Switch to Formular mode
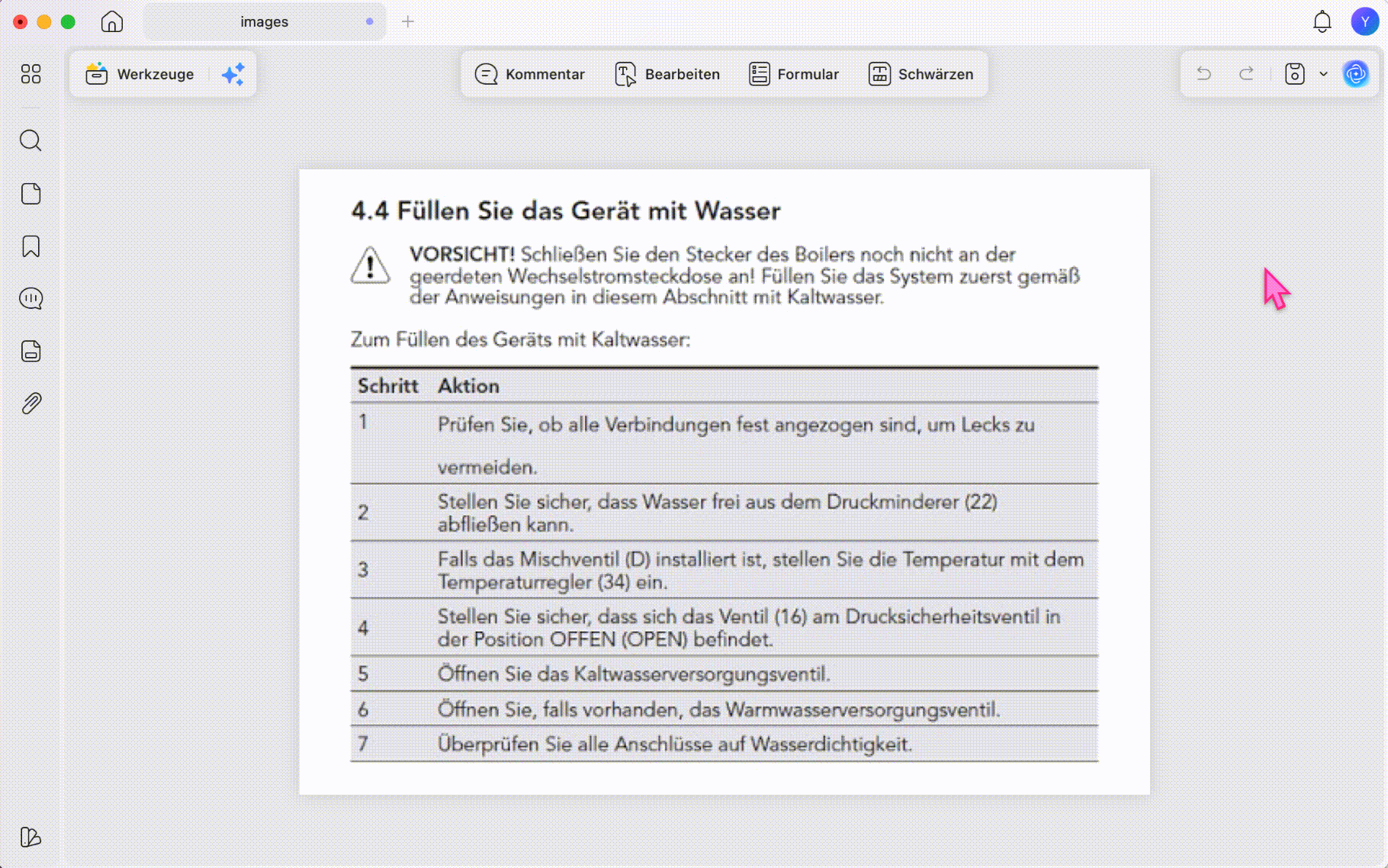The height and width of the screenshot is (868, 1388). [x=794, y=74]
